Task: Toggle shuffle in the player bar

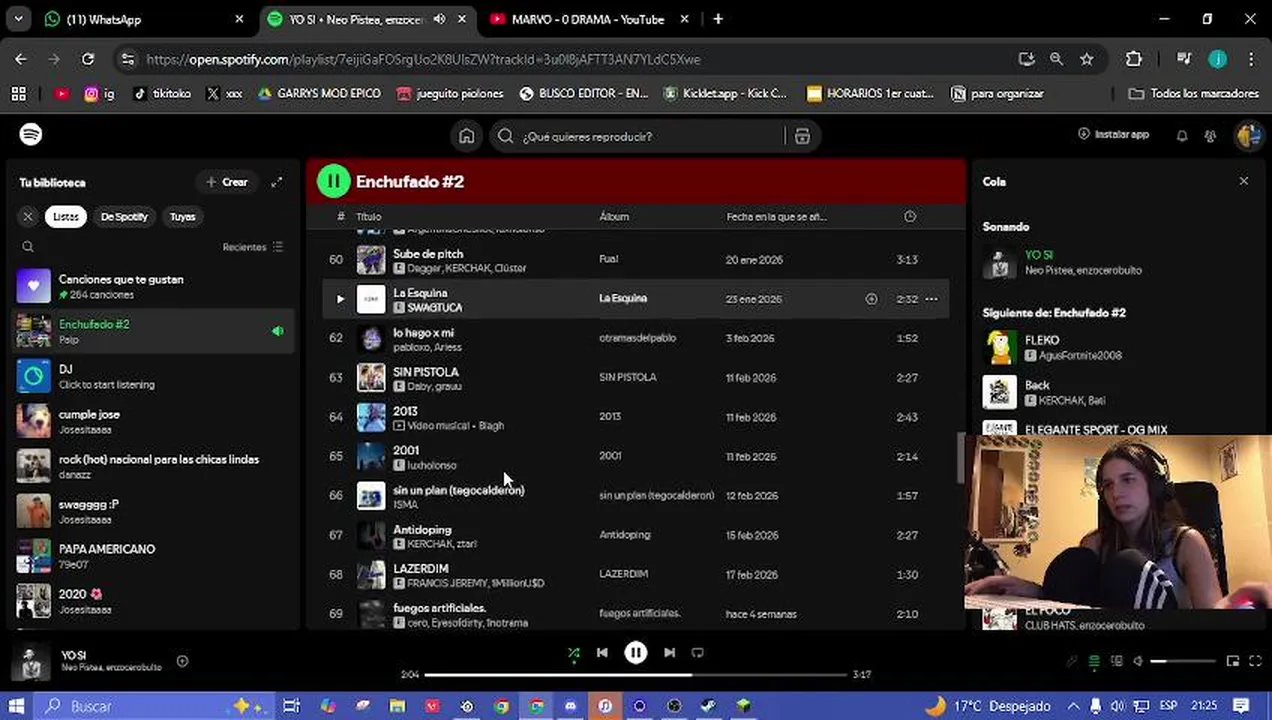Action: coord(574,653)
